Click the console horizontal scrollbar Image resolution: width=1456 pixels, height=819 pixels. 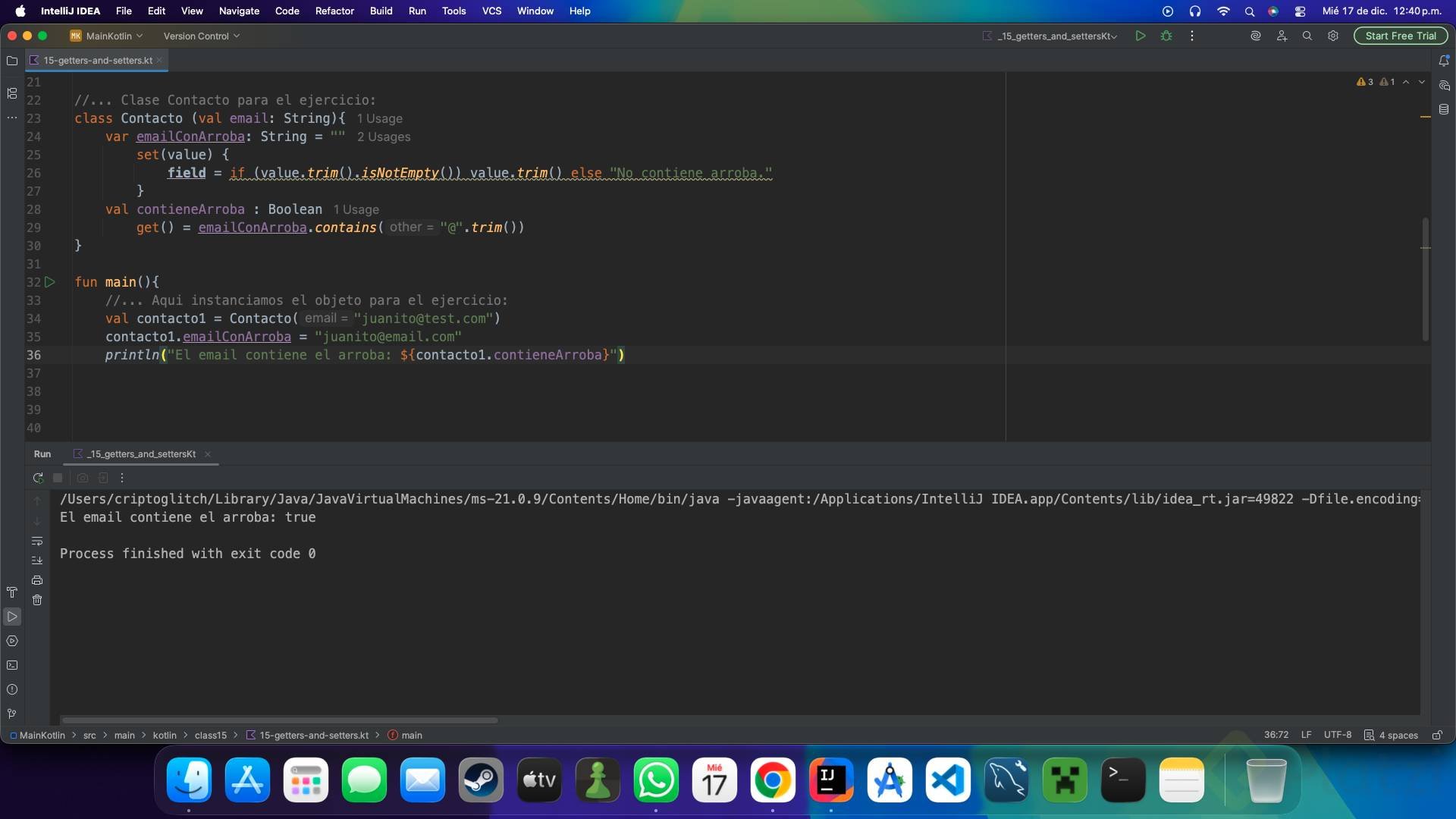pyautogui.click(x=279, y=720)
